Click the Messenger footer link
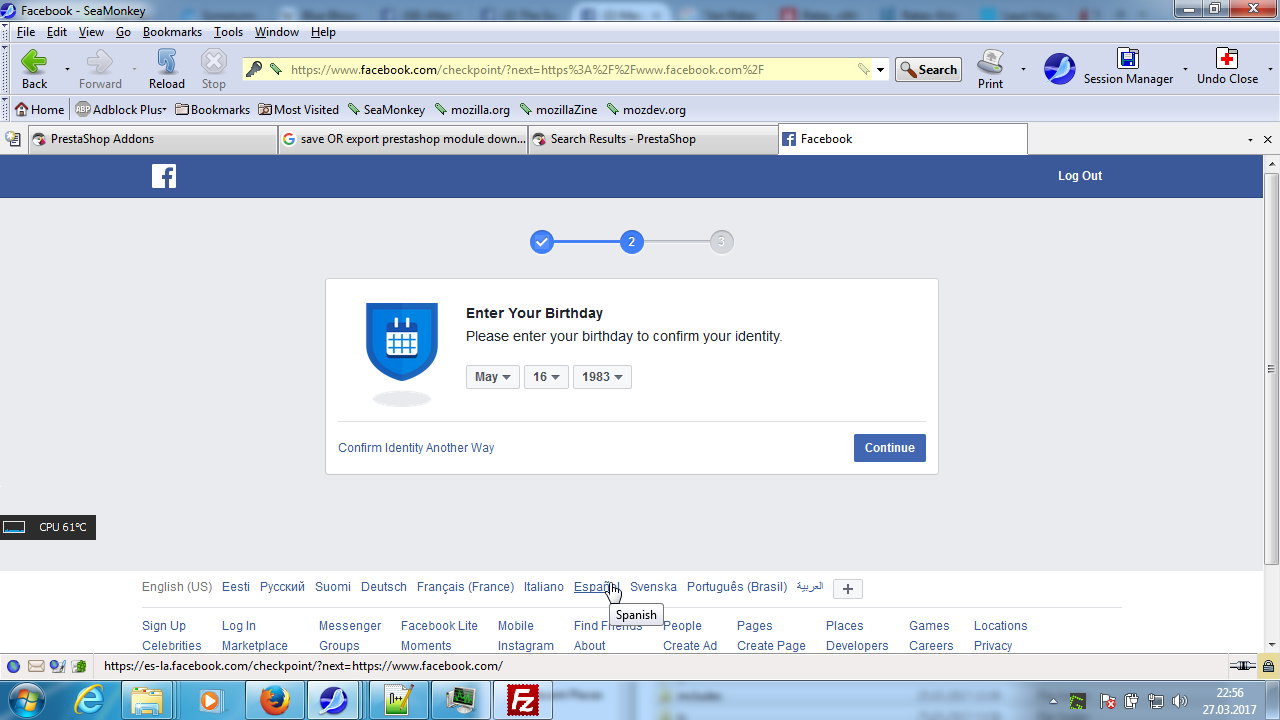The height and width of the screenshot is (720, 1280). [350, 626]
